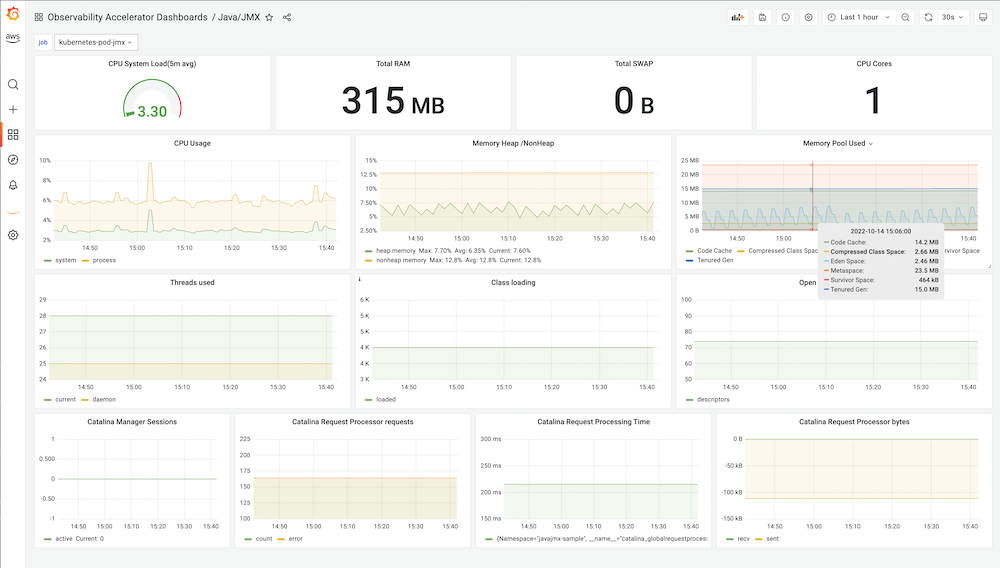Open the Memory Pool Used panel menu
The image size is (1000, 568).
click(x=838, y=143)
